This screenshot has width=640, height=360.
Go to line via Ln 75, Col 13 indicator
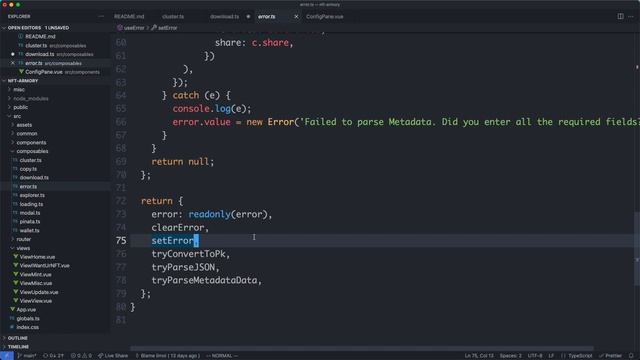[x=479, y=356]
